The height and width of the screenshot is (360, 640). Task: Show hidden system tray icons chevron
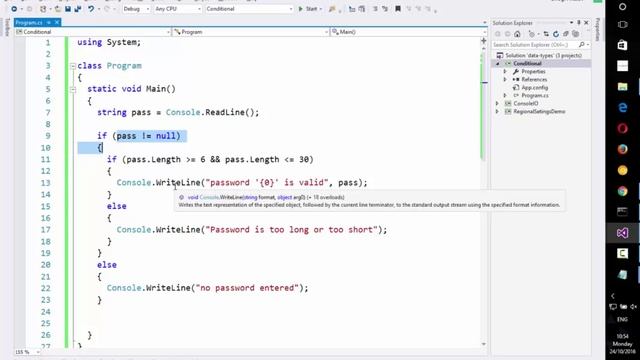tap(612, 296)
